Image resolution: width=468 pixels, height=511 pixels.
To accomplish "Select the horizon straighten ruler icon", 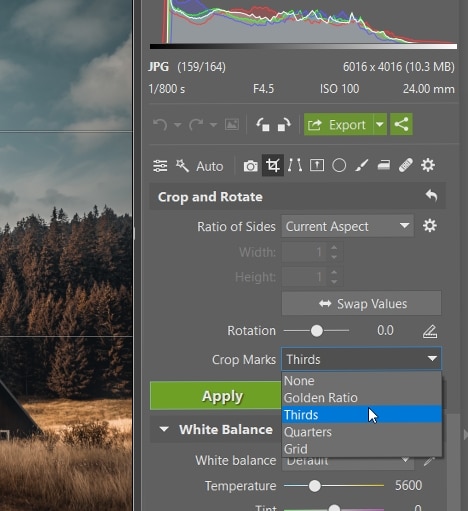I will tap(430, 331).
